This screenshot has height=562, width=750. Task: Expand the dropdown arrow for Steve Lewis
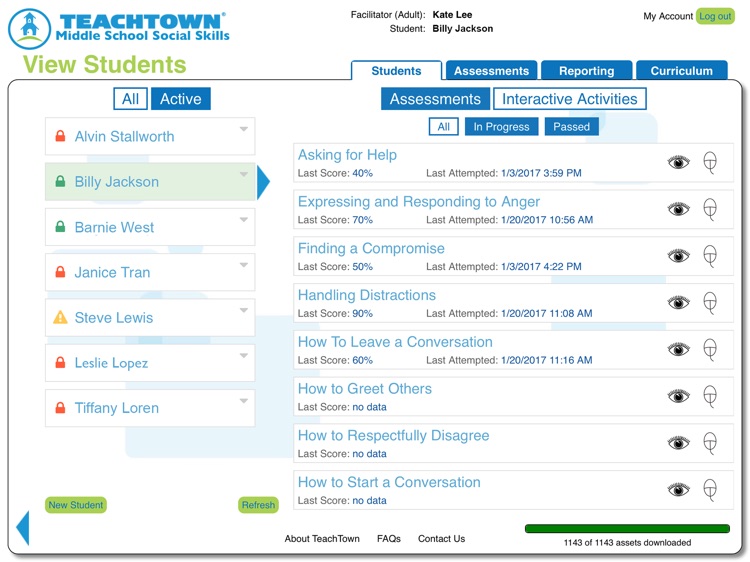coord(244,310)
